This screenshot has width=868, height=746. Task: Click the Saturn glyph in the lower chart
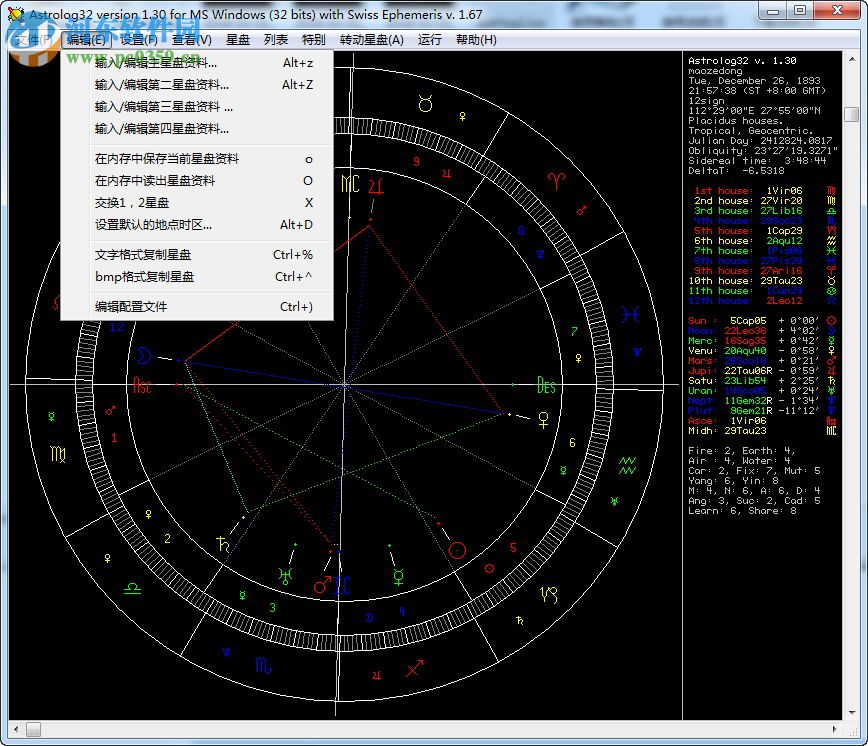point(223,544)
